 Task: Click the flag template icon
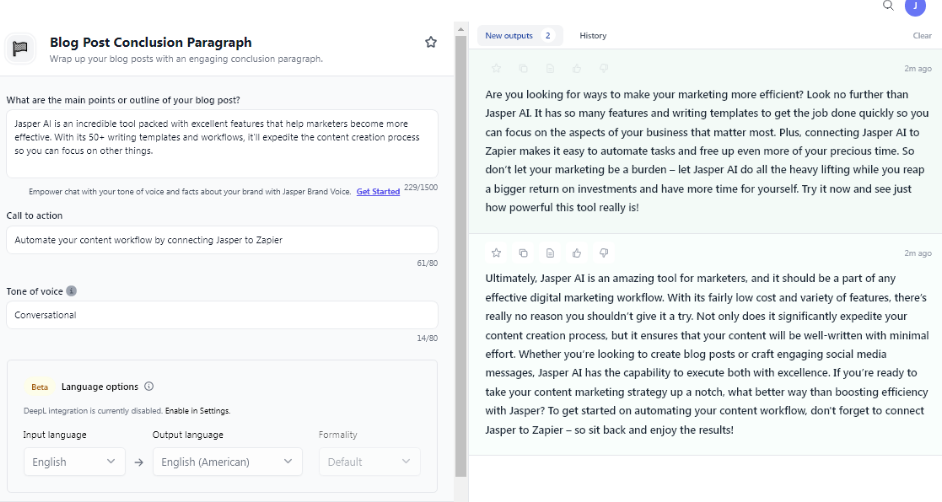(x=20, y=48)
